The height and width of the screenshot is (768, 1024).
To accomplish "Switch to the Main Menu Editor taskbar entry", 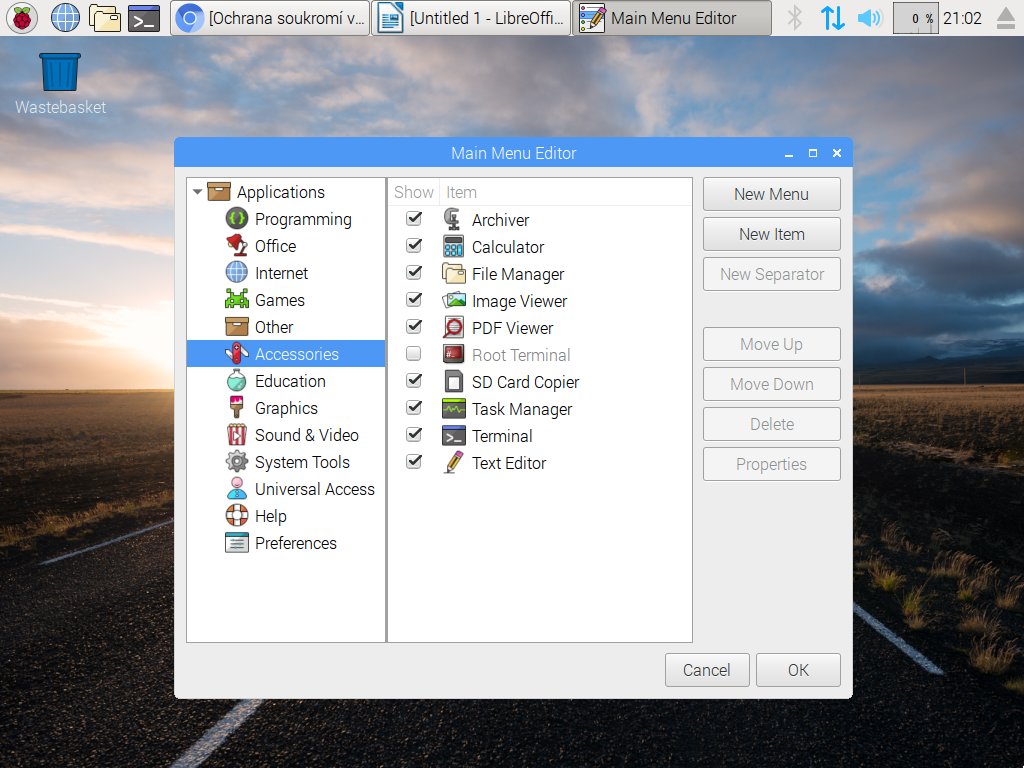I will pos(670,17).
